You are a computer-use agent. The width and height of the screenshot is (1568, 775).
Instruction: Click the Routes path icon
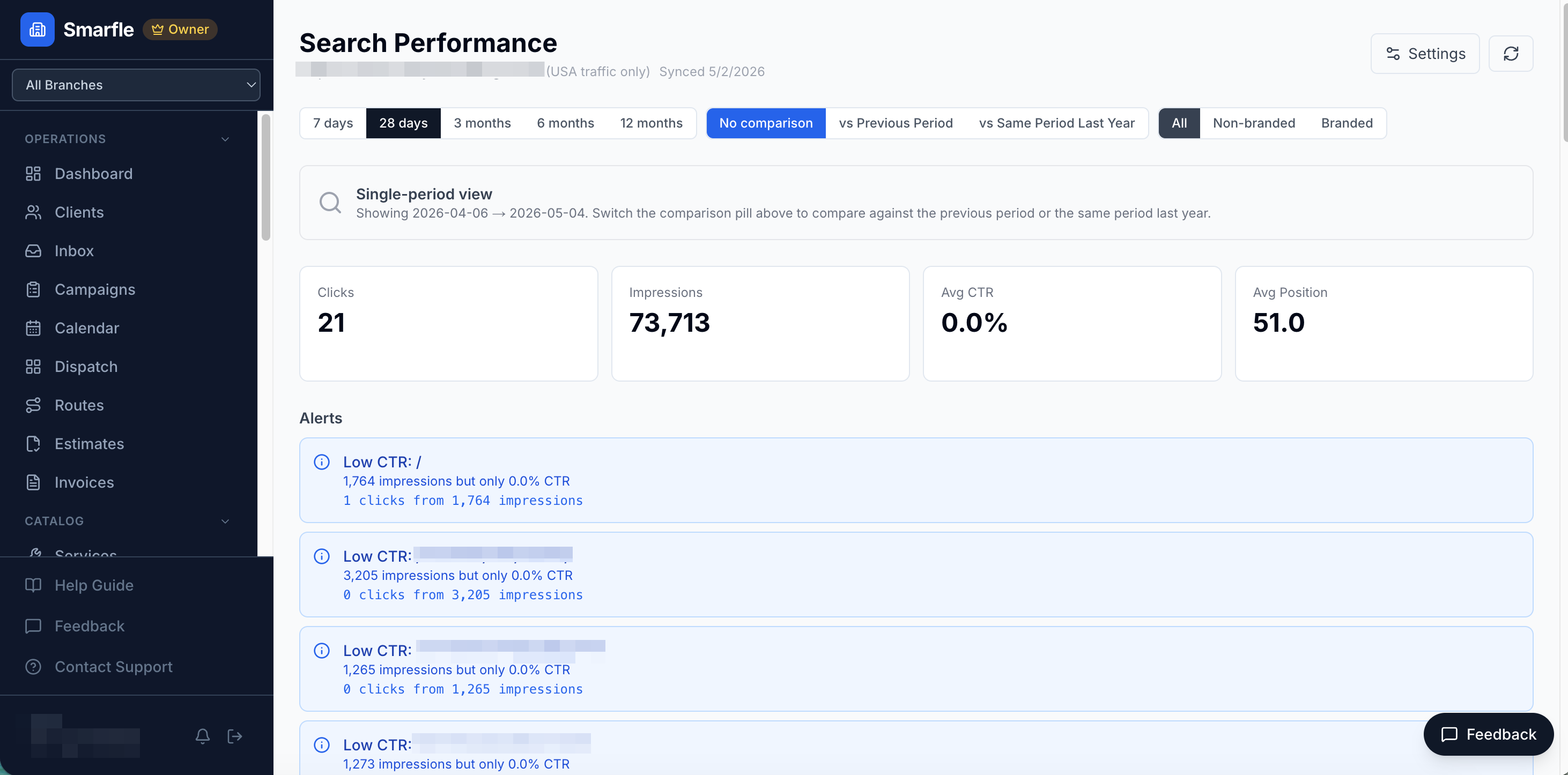point(33,405)
